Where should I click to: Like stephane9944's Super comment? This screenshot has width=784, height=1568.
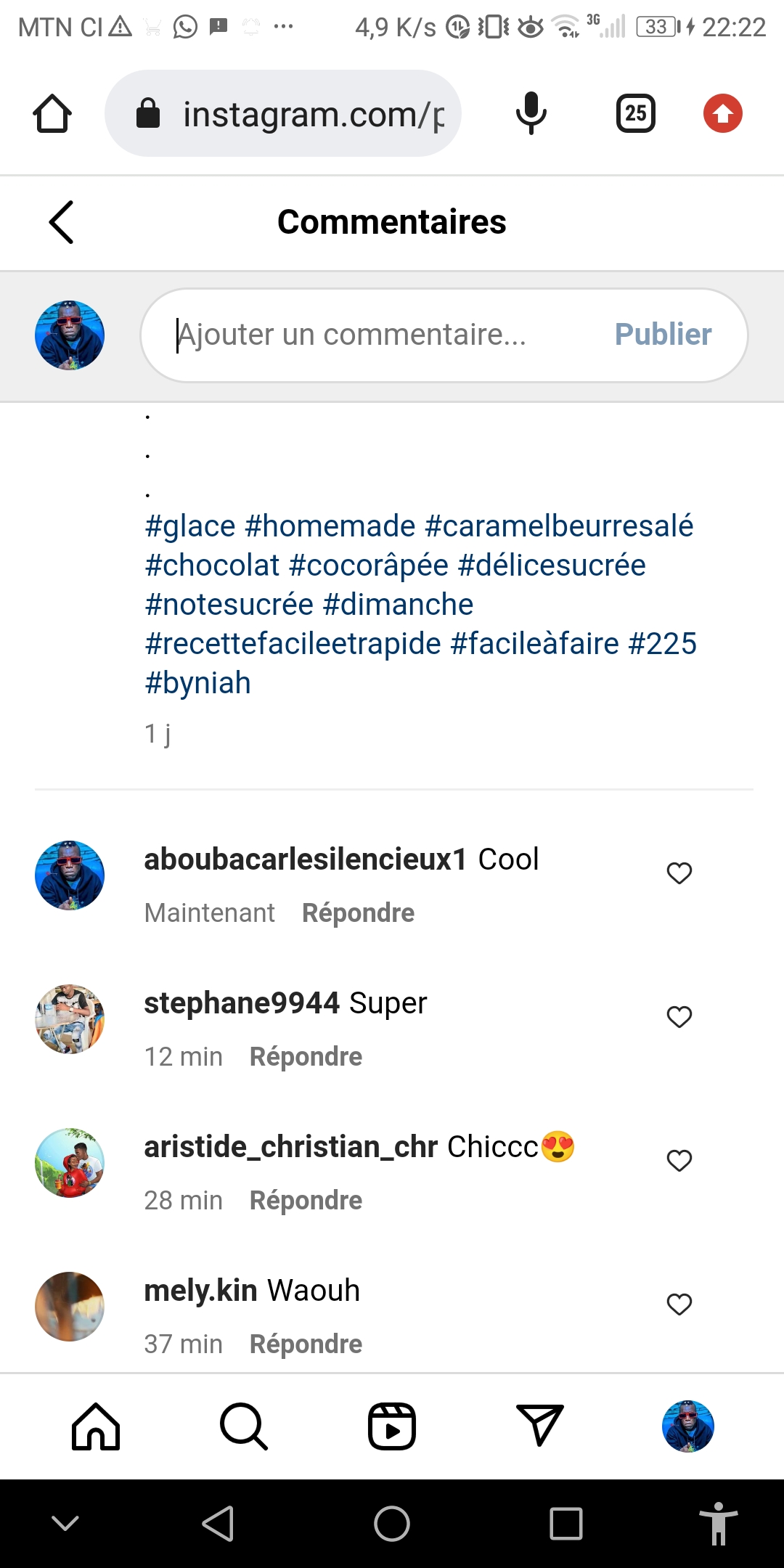(679, 1017)
